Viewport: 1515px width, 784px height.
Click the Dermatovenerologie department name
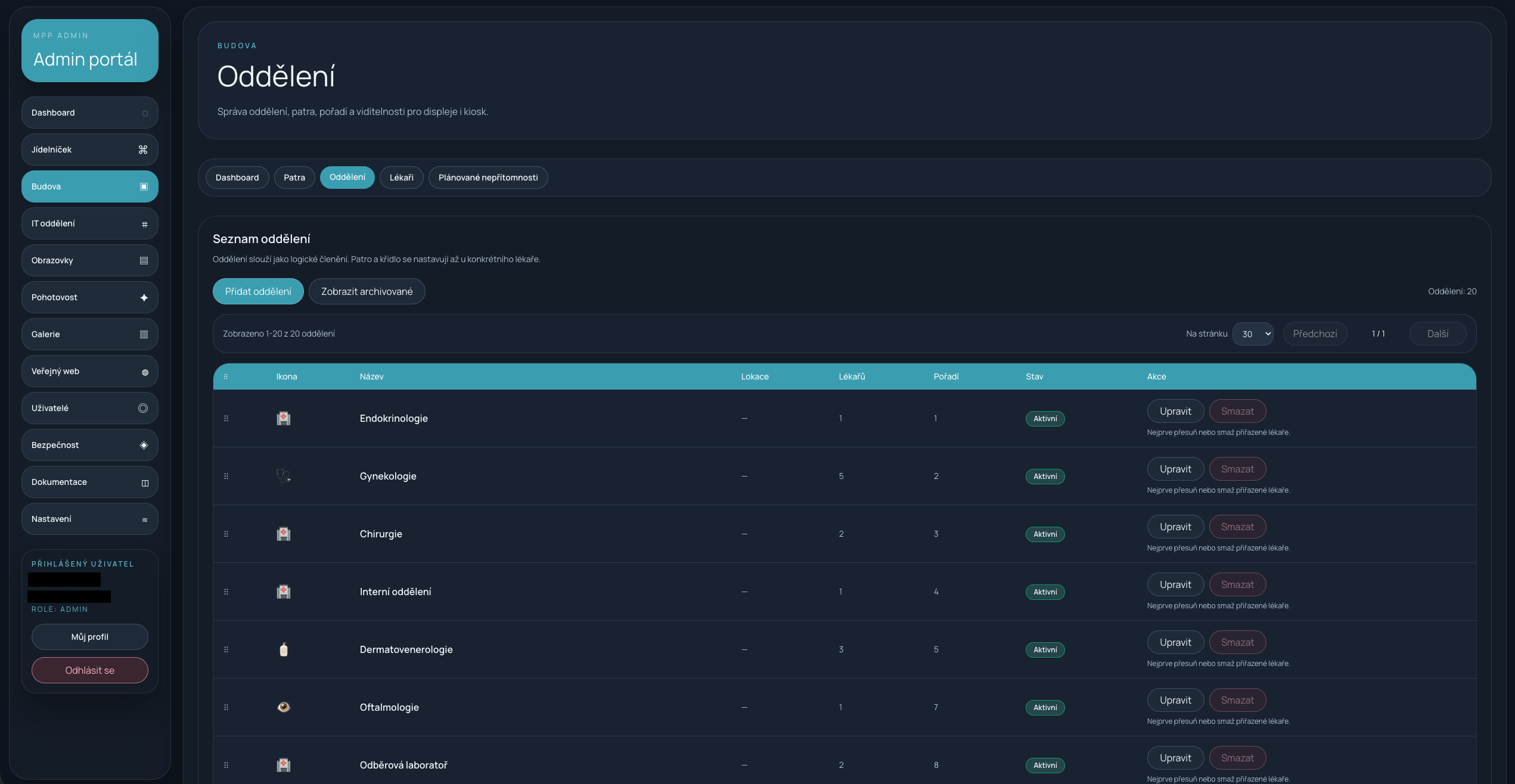(x=406, y=649)
